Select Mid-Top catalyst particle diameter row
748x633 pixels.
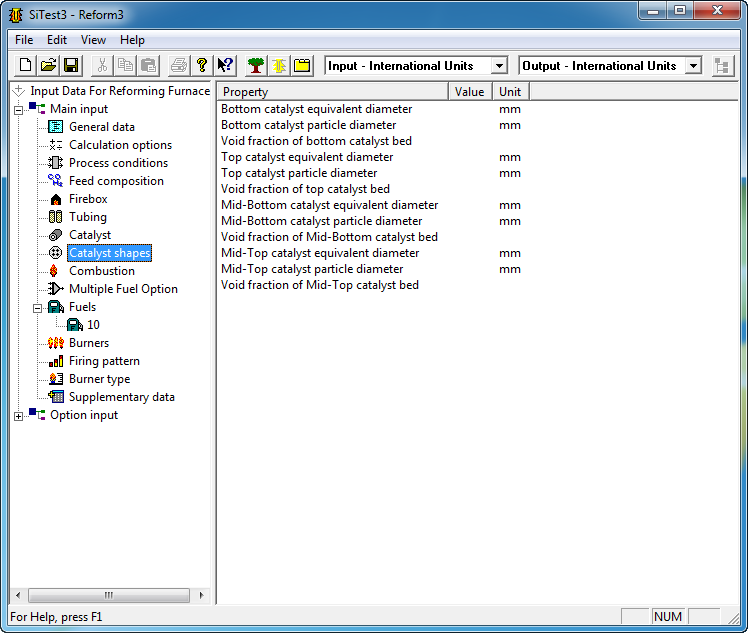point(312,269)
